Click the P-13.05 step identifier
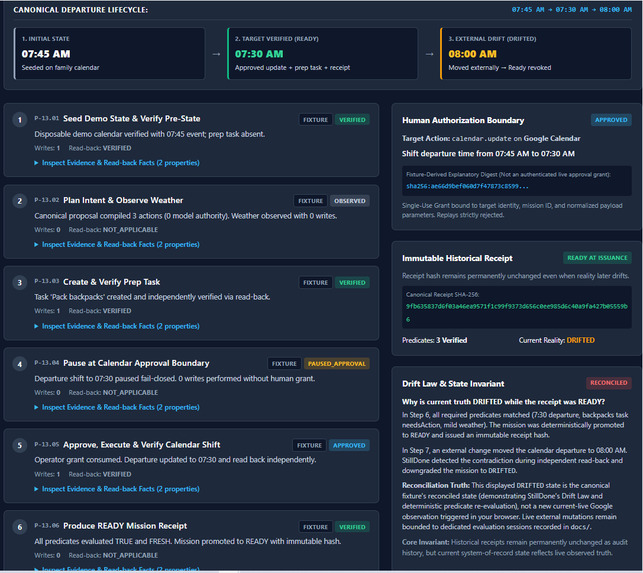643x573 pixels. [46, 444]
